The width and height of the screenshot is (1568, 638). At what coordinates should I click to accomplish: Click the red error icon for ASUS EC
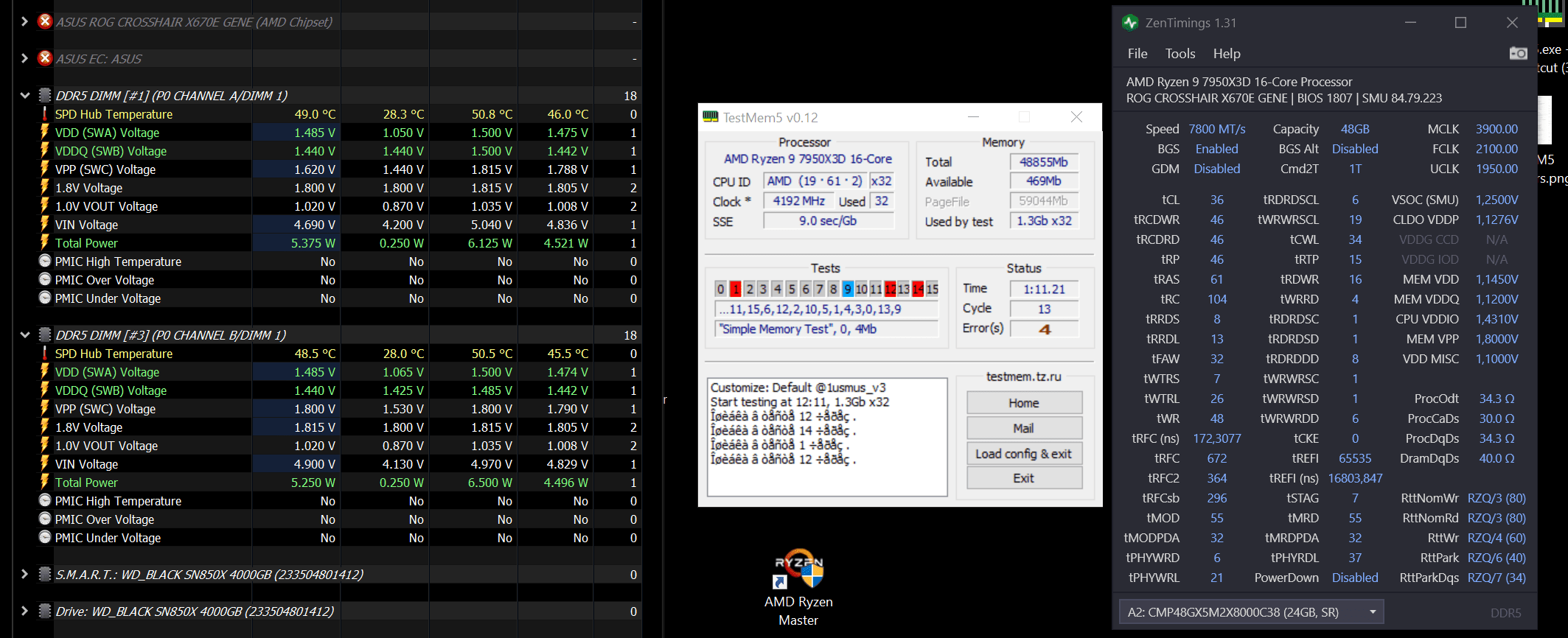(x=45, y=58)
